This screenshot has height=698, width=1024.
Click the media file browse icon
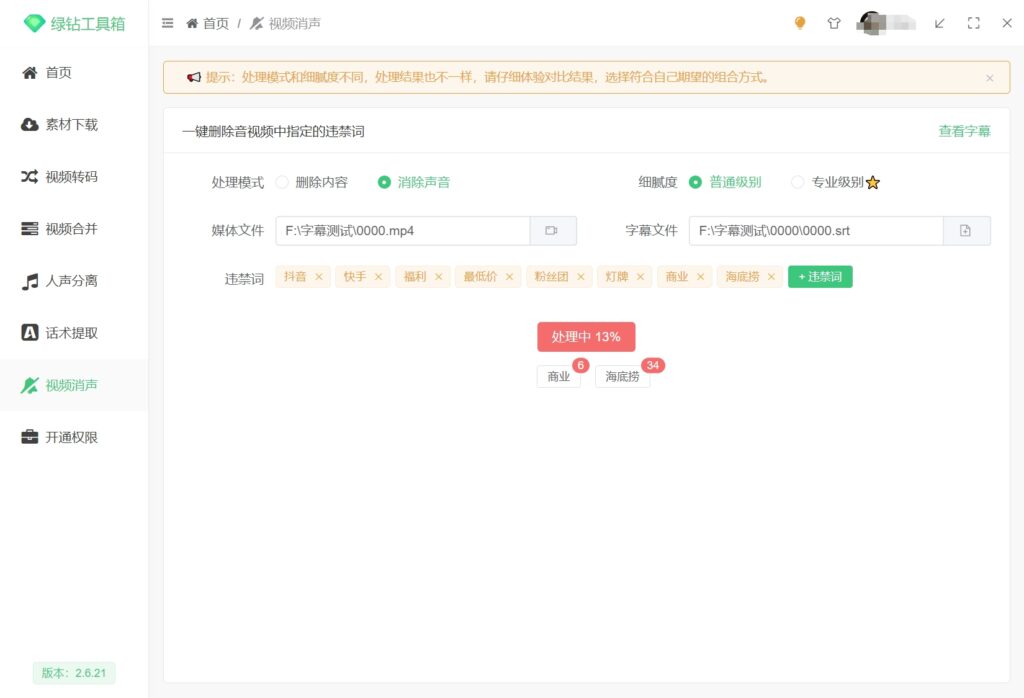point(554,230)
